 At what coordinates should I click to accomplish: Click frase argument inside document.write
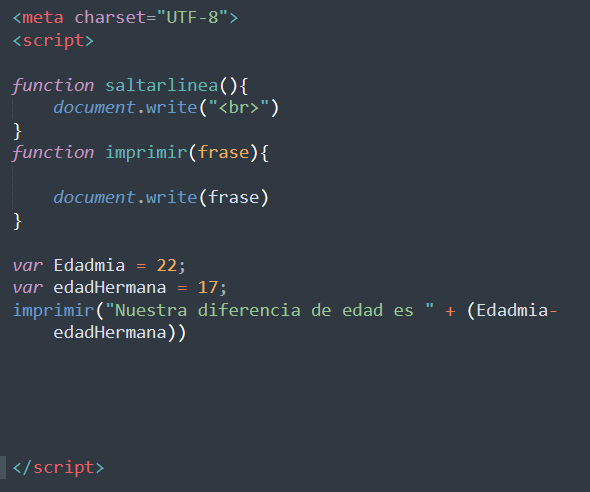(x=234, y=197)
